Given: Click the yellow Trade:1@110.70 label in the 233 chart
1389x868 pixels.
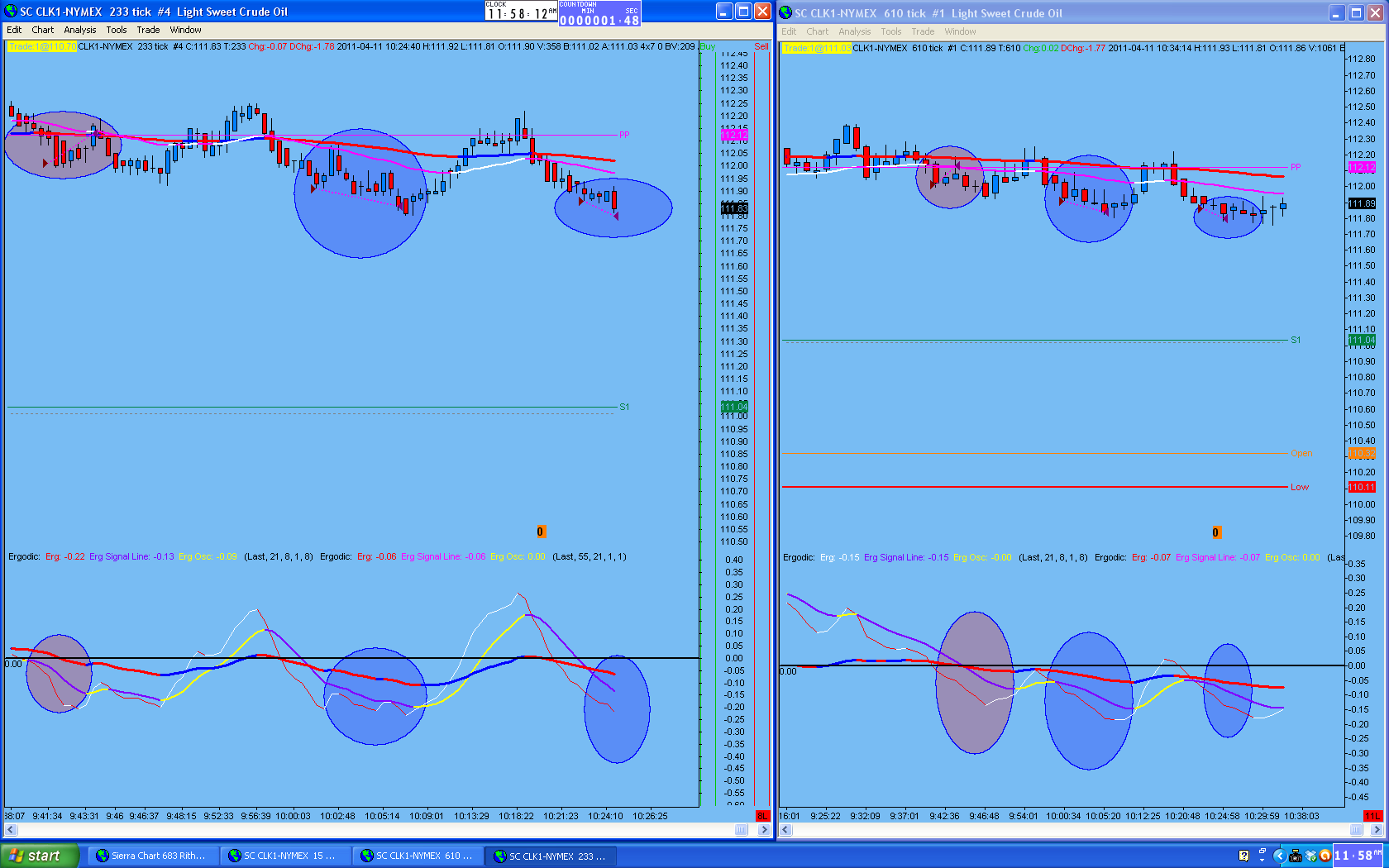Looking at the screenshot, I should pyautogui.click(x=42, y=46).
